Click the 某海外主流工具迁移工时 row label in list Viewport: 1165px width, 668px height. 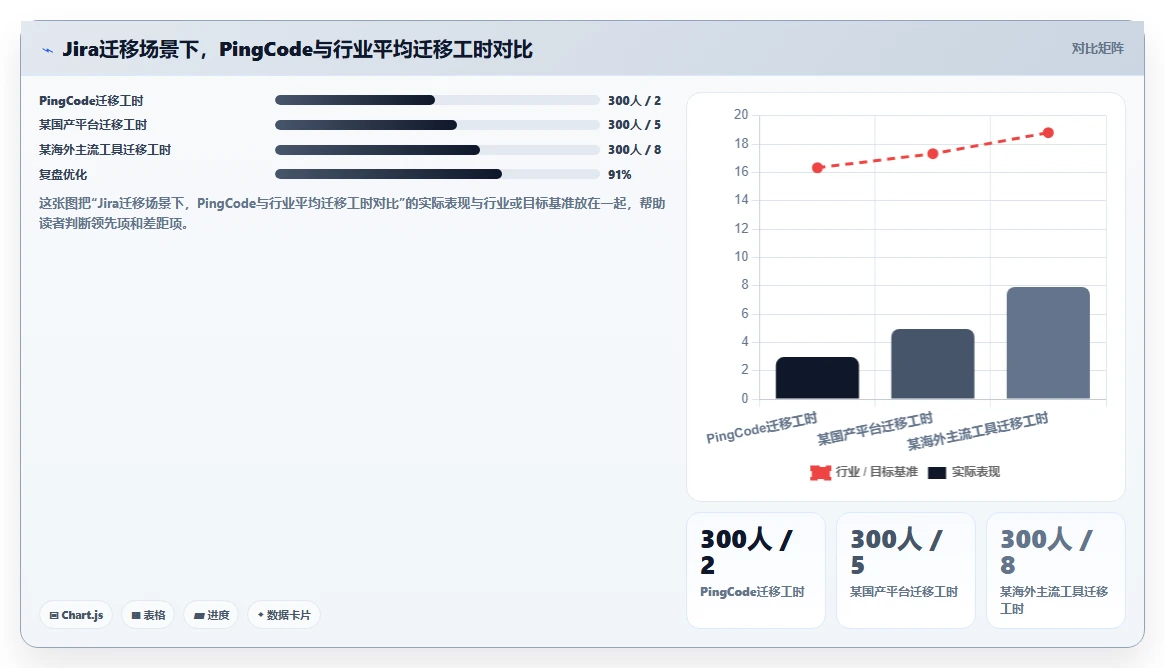pos(105,150)
